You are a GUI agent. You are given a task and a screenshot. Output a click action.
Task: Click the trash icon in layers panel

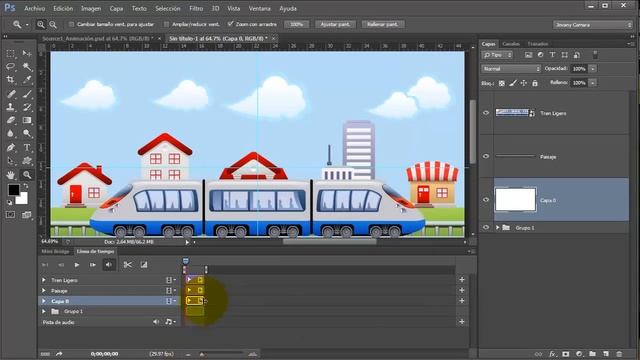point(619,354)
